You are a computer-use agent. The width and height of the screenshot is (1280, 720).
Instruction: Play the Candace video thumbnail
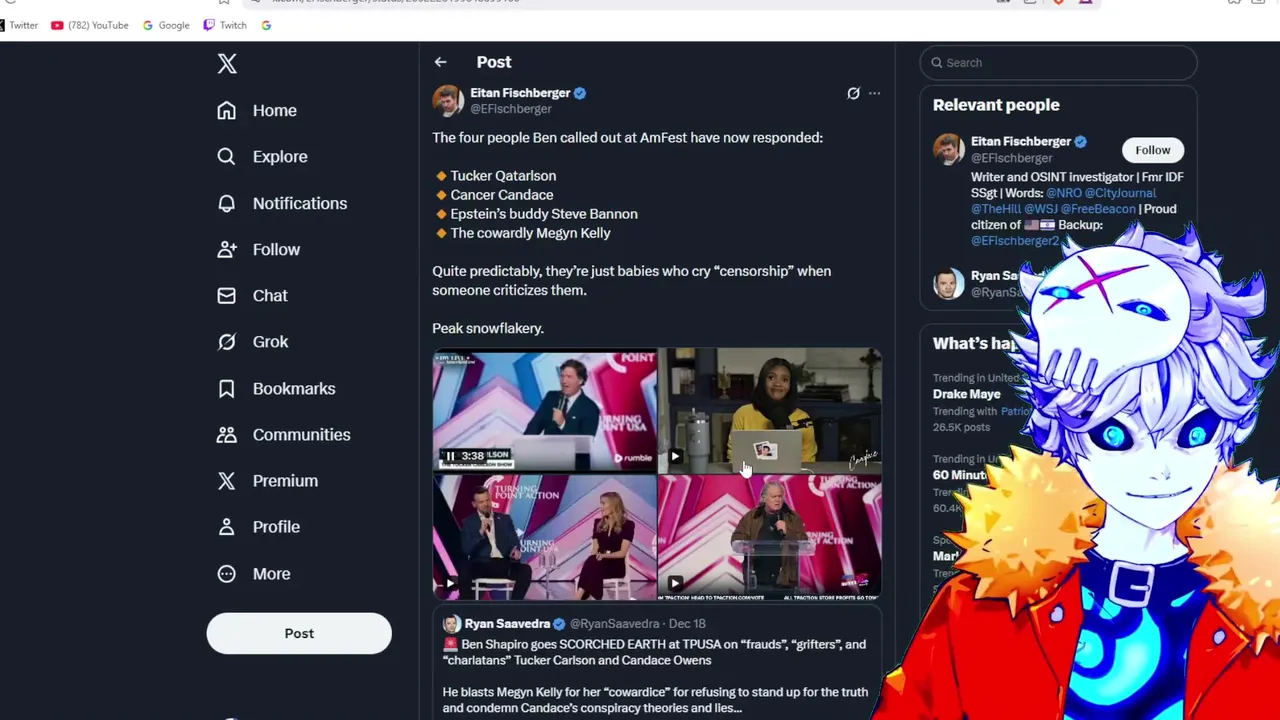[x=675, y=457]
